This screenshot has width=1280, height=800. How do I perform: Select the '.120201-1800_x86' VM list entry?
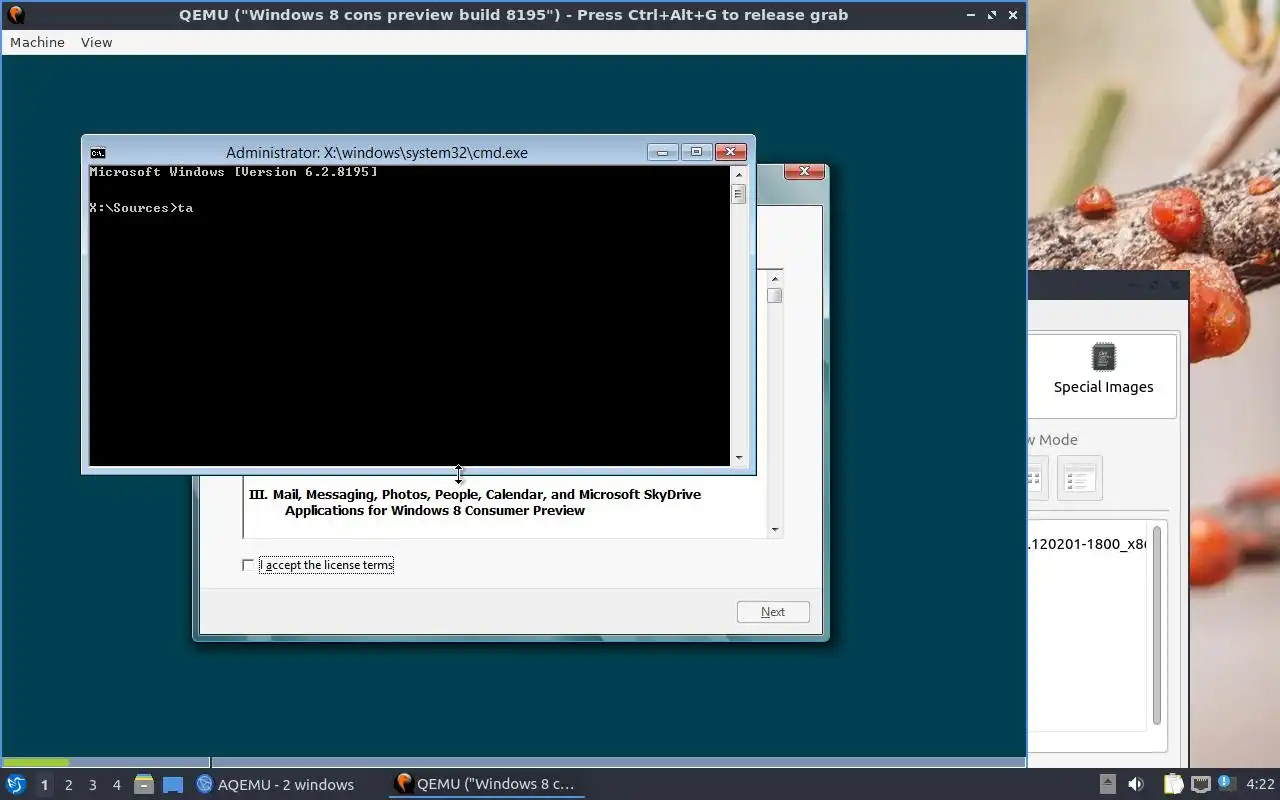pos(1087,544)
